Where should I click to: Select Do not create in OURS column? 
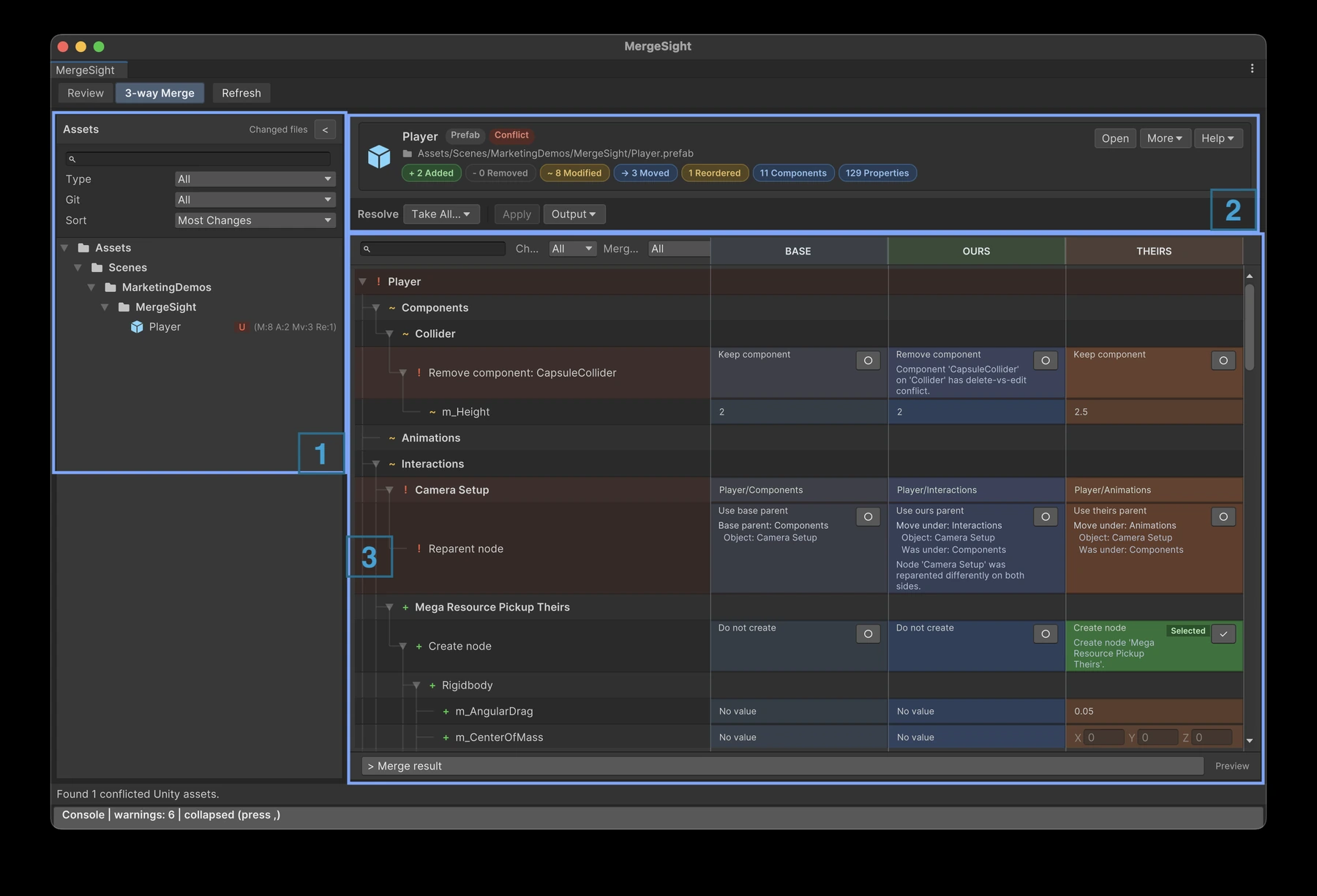coord(1046,634)
